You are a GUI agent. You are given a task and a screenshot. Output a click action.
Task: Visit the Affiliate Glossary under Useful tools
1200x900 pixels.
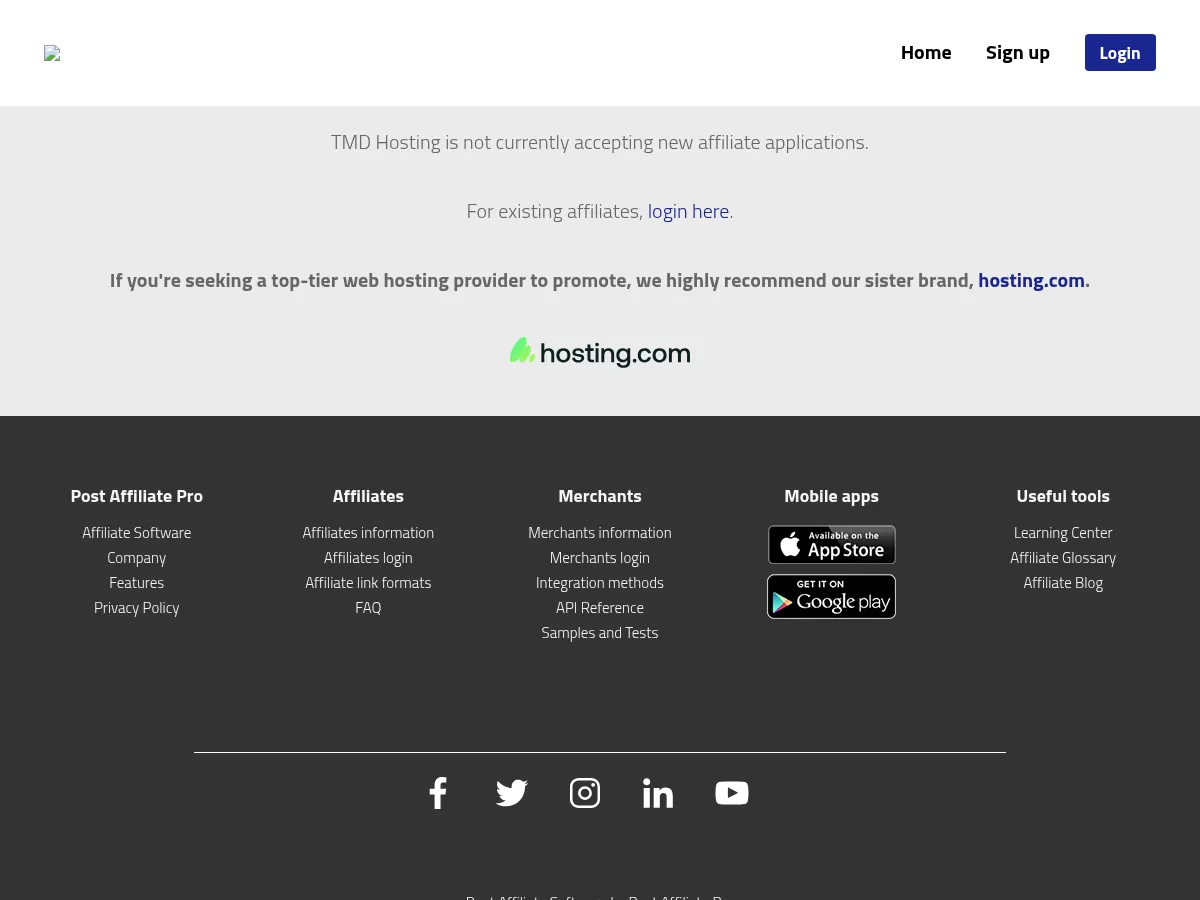point(1063,557)
